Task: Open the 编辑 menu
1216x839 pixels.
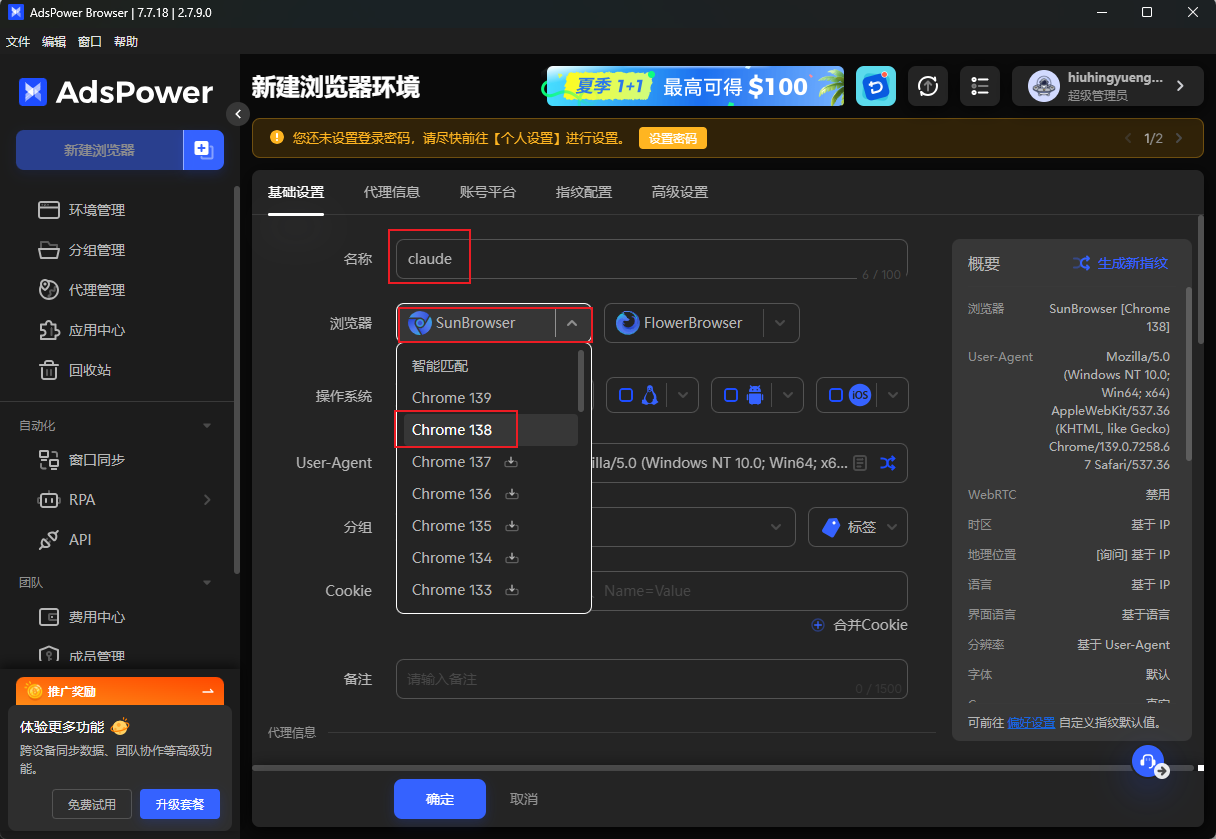Action: point(54,42)
